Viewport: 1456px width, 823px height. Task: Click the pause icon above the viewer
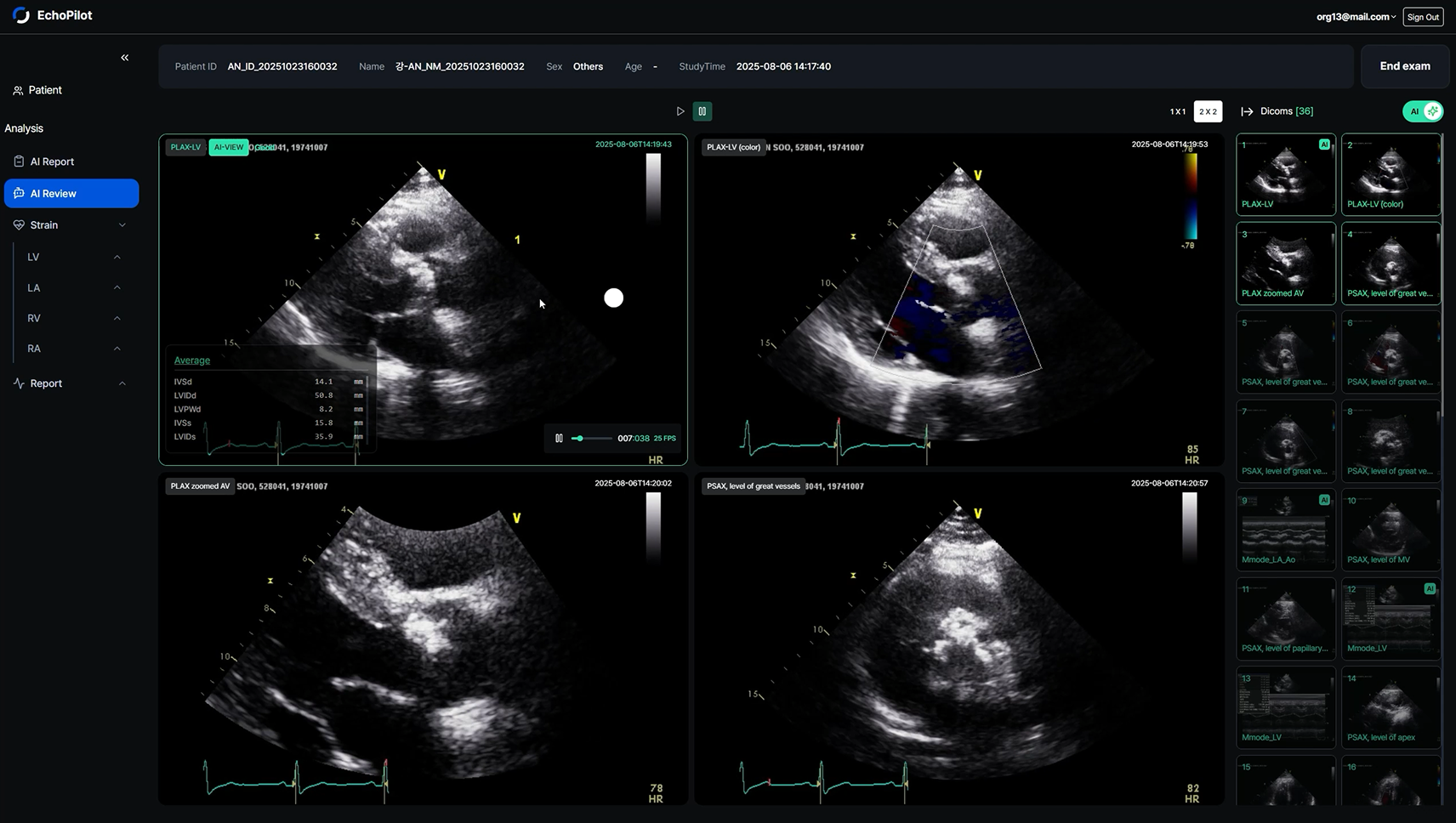pos(702,111)
